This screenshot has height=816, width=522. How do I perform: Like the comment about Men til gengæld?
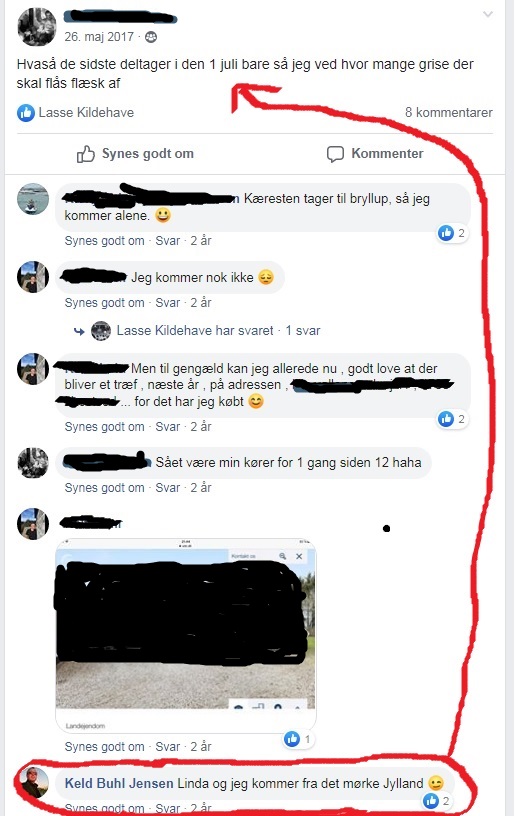click(x=105, y=427)
